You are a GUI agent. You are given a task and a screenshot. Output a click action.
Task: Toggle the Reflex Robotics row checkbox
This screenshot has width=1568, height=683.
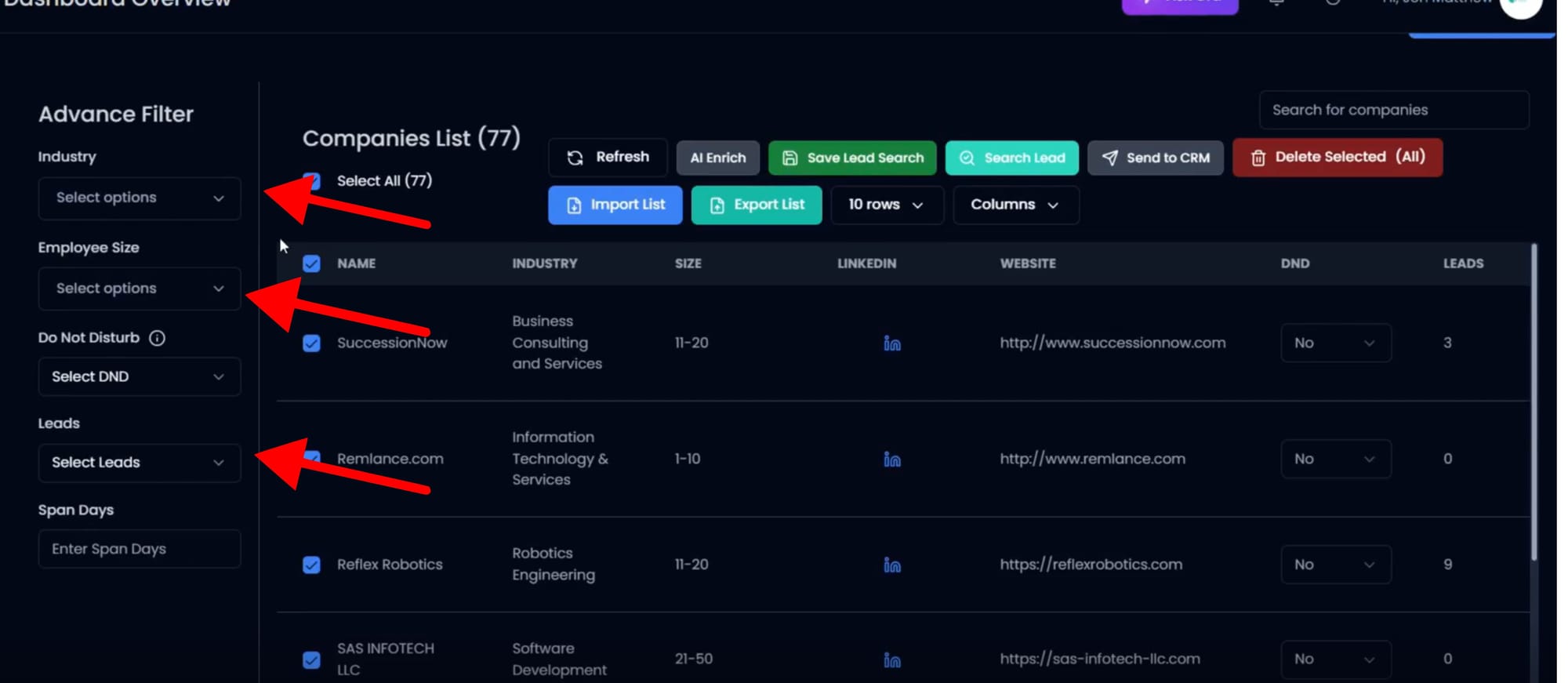311,565
